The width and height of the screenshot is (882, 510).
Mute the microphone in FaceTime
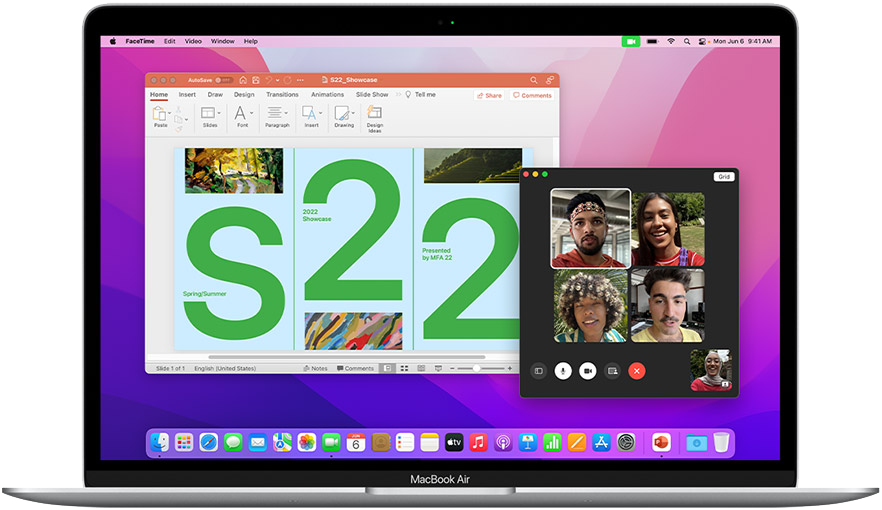click(x=563, y=371)
